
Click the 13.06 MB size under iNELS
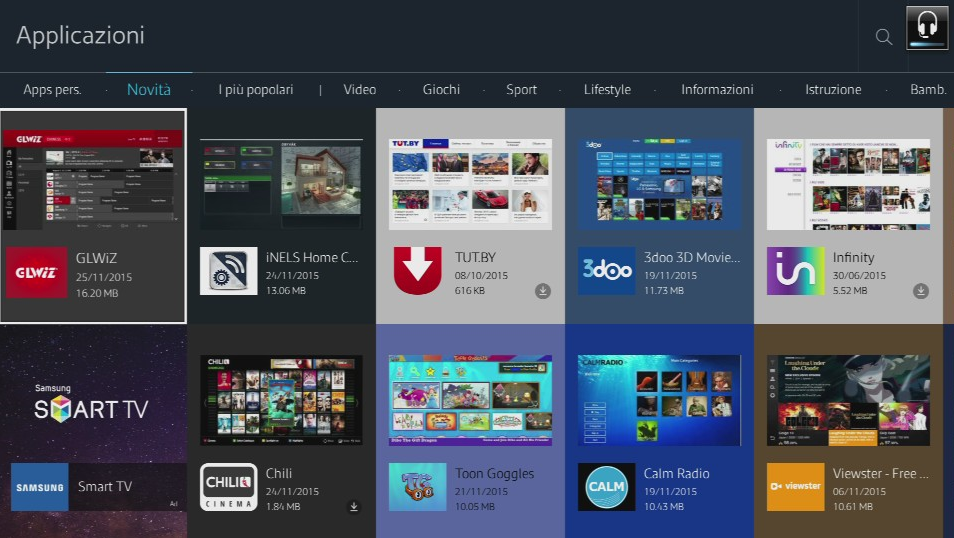tap(286, 290)
